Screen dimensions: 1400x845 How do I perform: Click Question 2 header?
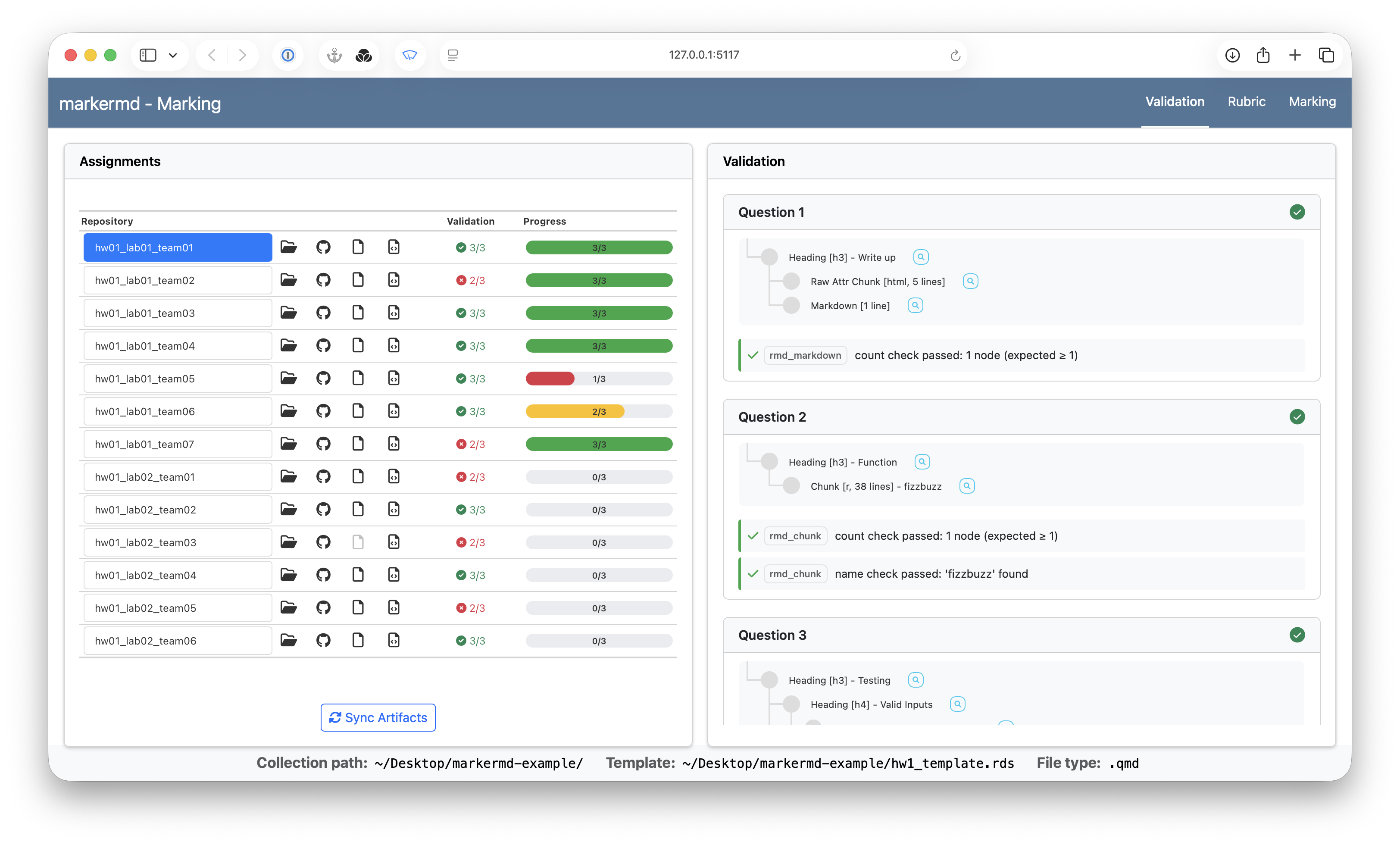click(x=1021, y=416)
